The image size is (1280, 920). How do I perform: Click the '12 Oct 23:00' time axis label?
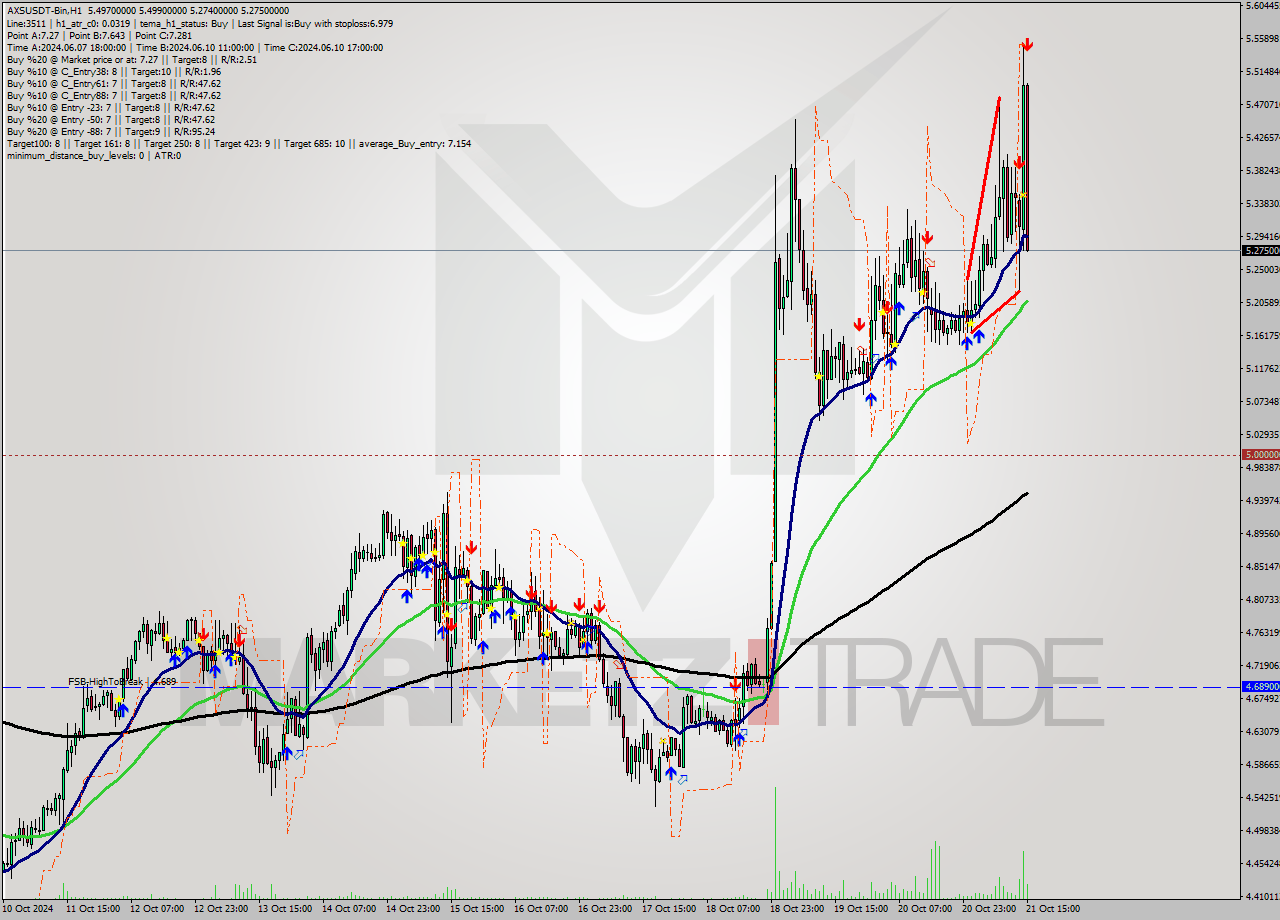click(x=221, y=909)
